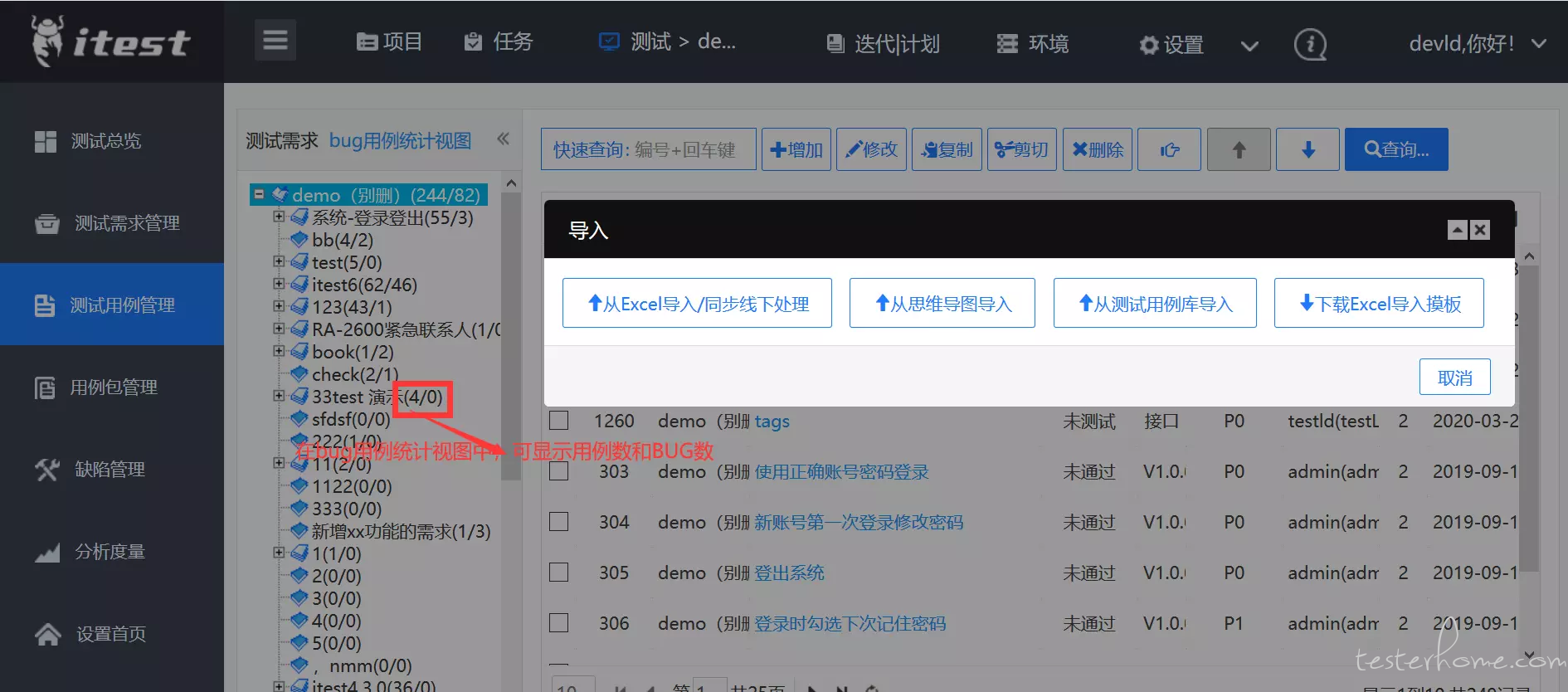The height and width of the screenshot is (692, 1568).
Task: Select 测试用例管理 in sidebar
Action: click(x=112, y=305)
